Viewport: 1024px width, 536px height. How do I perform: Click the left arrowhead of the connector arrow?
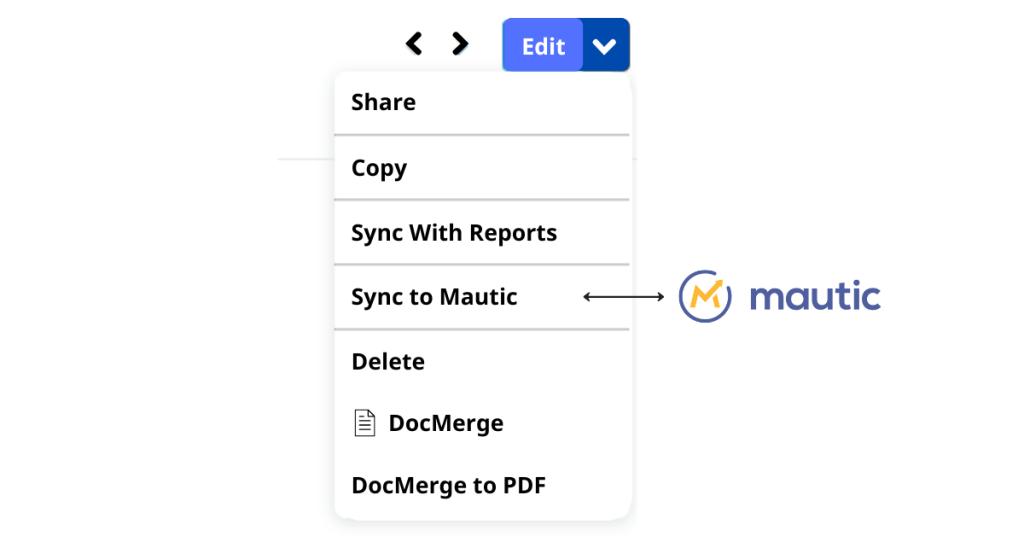[x=586, y=296]
